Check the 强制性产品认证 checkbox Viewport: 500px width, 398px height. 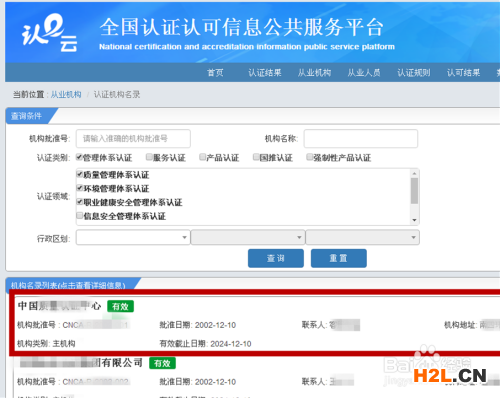coord(310,157)
